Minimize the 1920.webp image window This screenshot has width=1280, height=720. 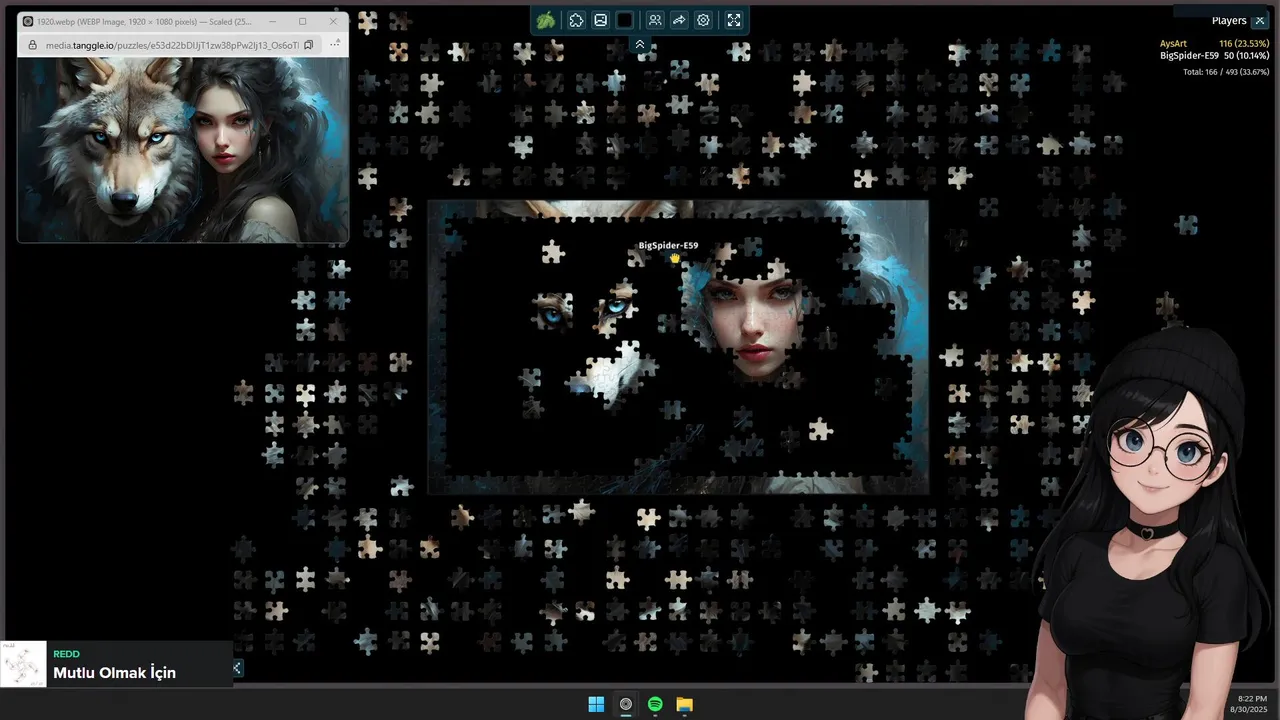(272, 21)
